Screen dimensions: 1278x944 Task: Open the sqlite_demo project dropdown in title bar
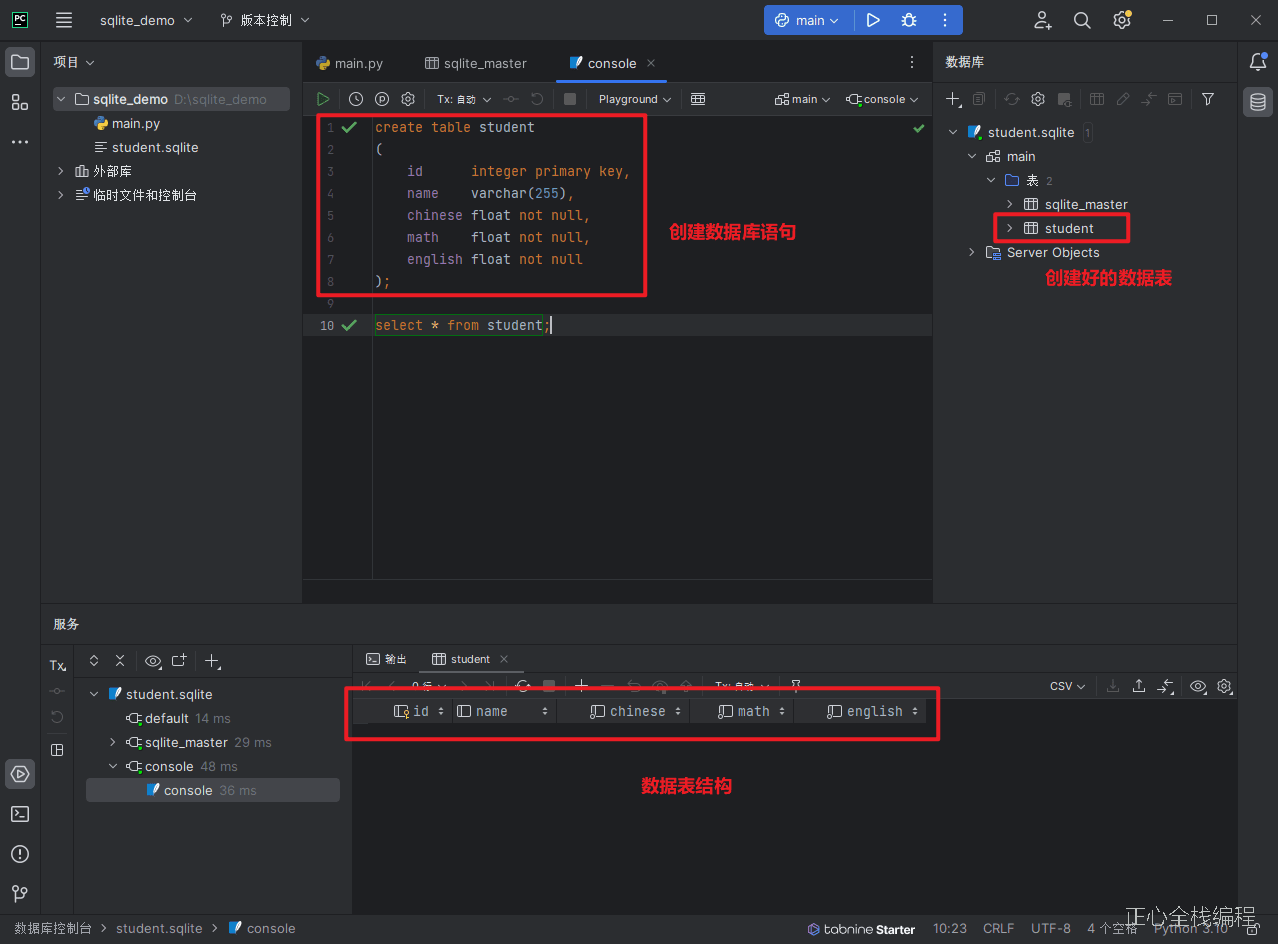pos(147,20)
